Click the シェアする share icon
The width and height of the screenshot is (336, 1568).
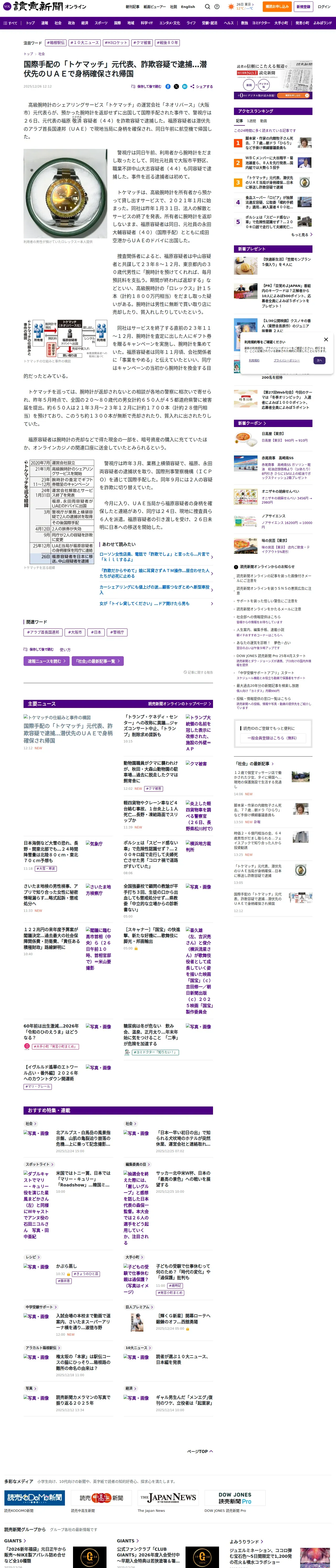tap(201, 87)
